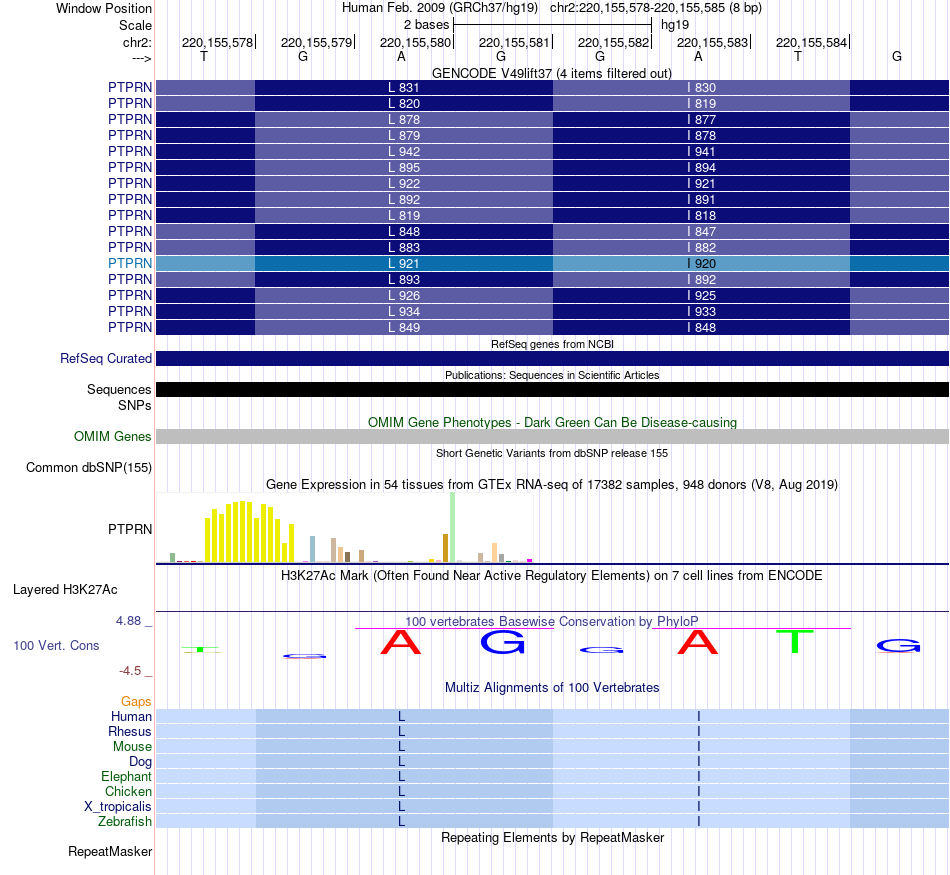Viewport: 950px width, 875px height.
Task: Click the PTPRN transcript row with L 942
Action: [552, 151]
